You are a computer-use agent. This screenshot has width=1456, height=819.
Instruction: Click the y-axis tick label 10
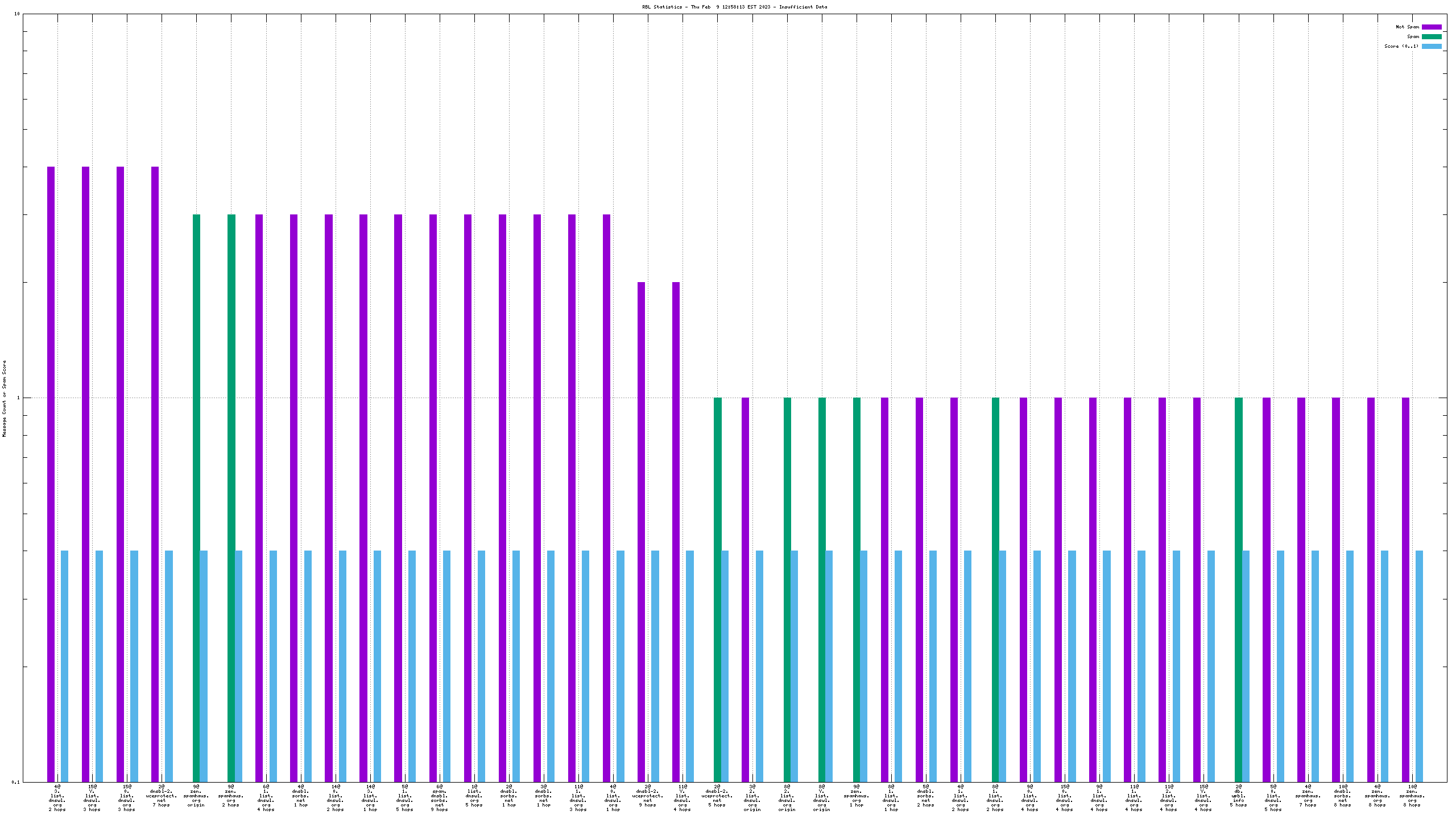point(17,14)
